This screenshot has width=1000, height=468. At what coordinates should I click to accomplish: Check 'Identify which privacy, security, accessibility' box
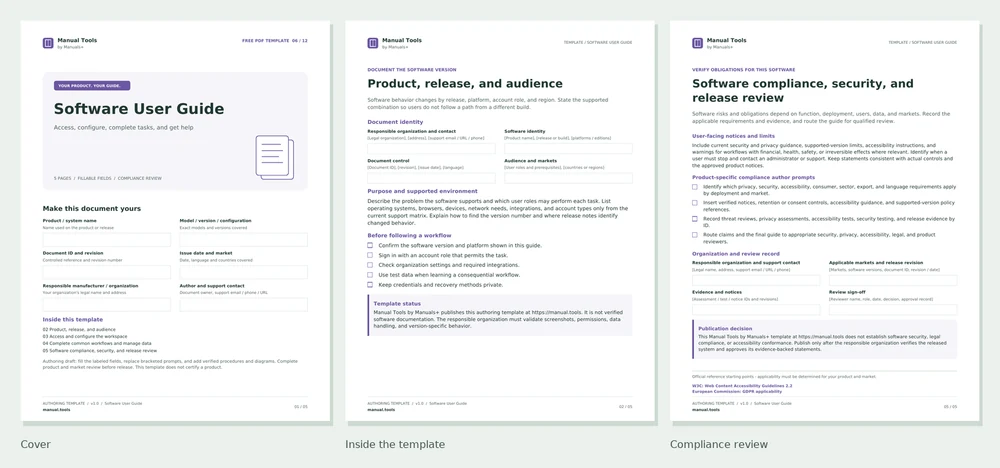(x=695, y=187)
